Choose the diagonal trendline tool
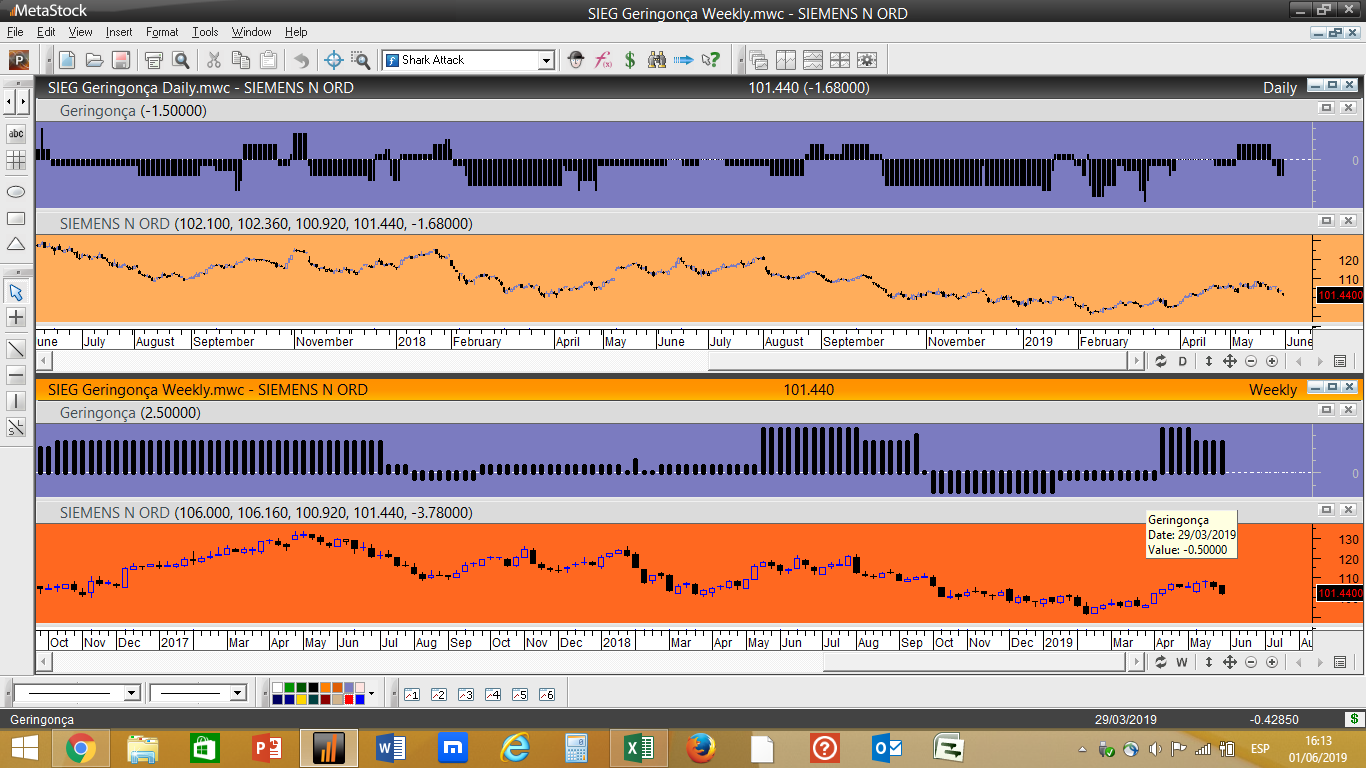The width and height of the screenshot is (1366, 768). point(16,349)
